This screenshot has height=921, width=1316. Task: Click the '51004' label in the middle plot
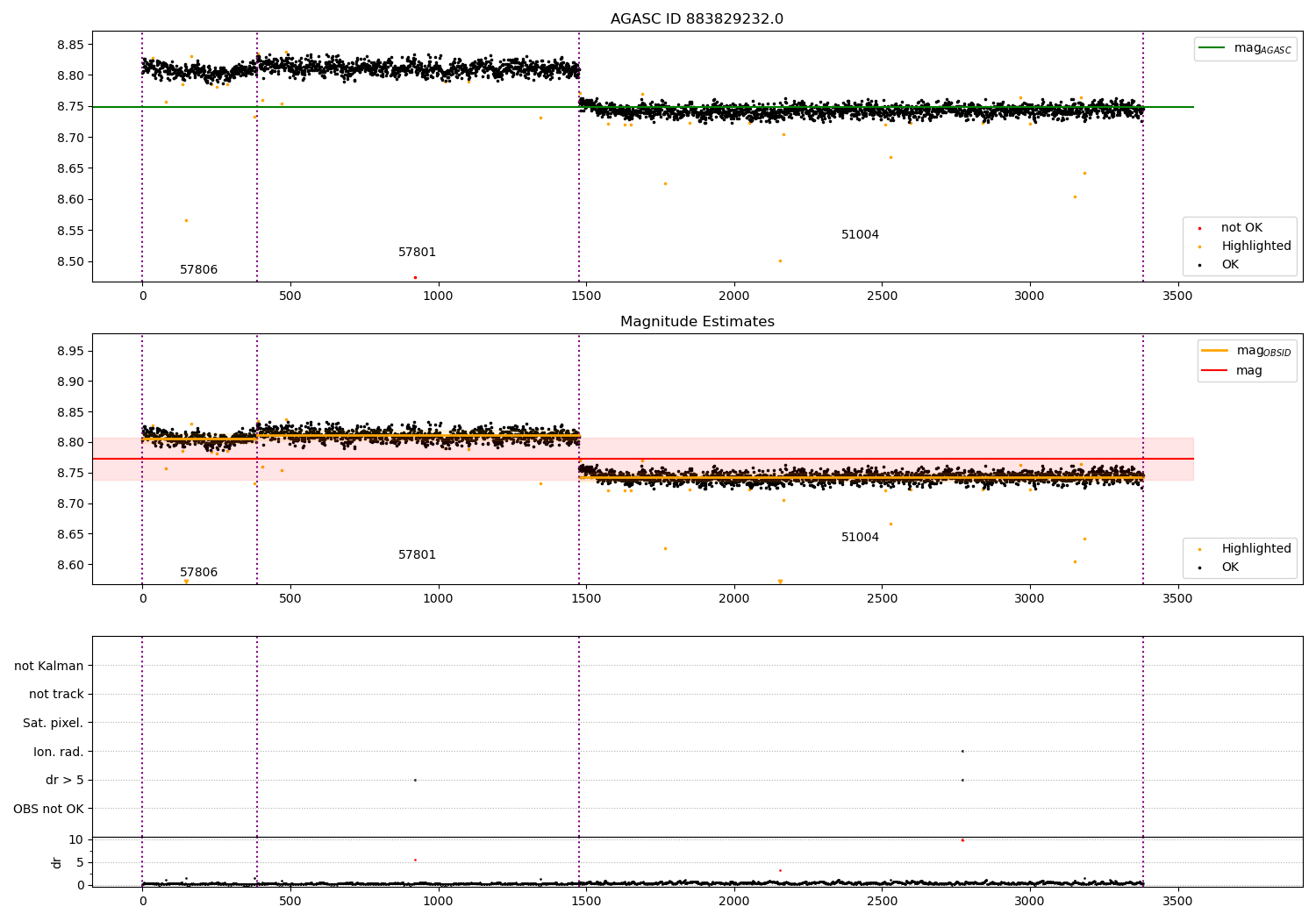point(860,538)
